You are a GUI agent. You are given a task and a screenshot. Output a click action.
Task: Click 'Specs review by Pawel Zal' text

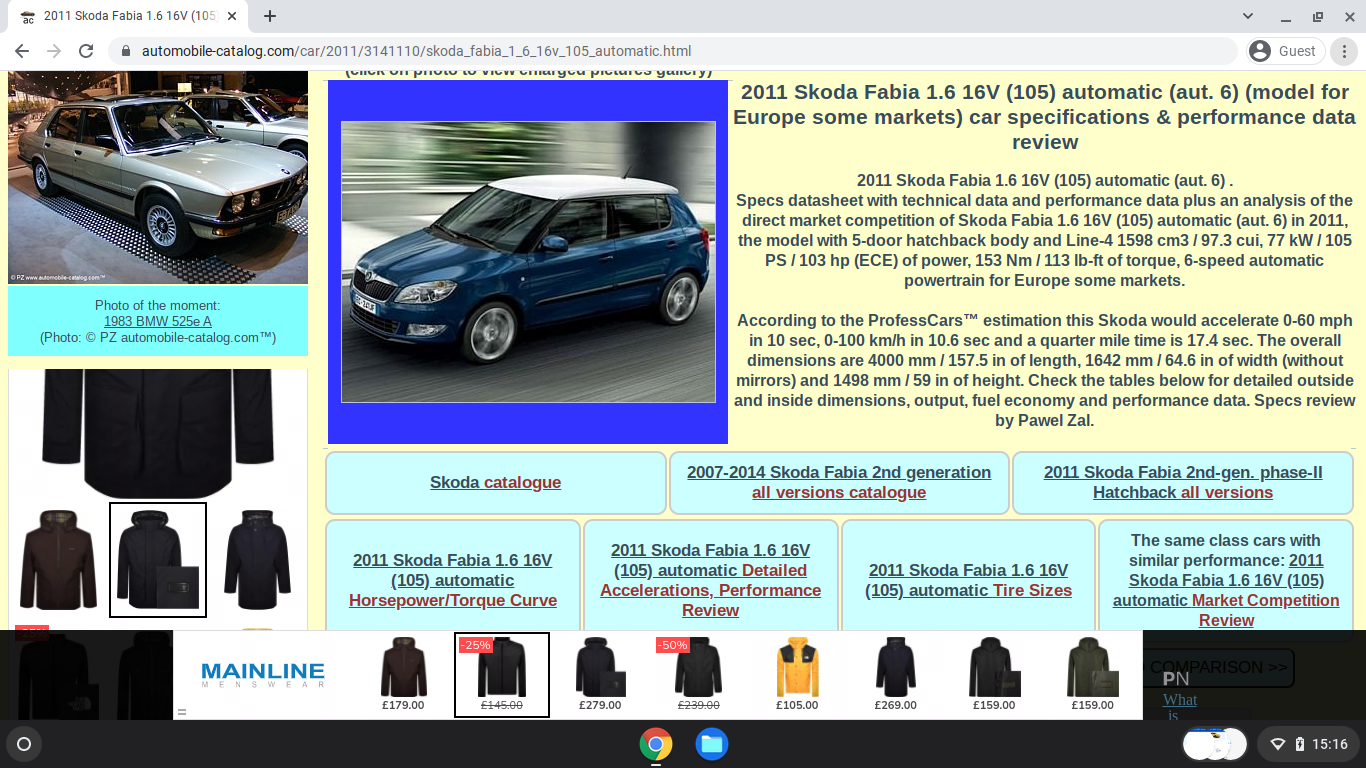1174,410
